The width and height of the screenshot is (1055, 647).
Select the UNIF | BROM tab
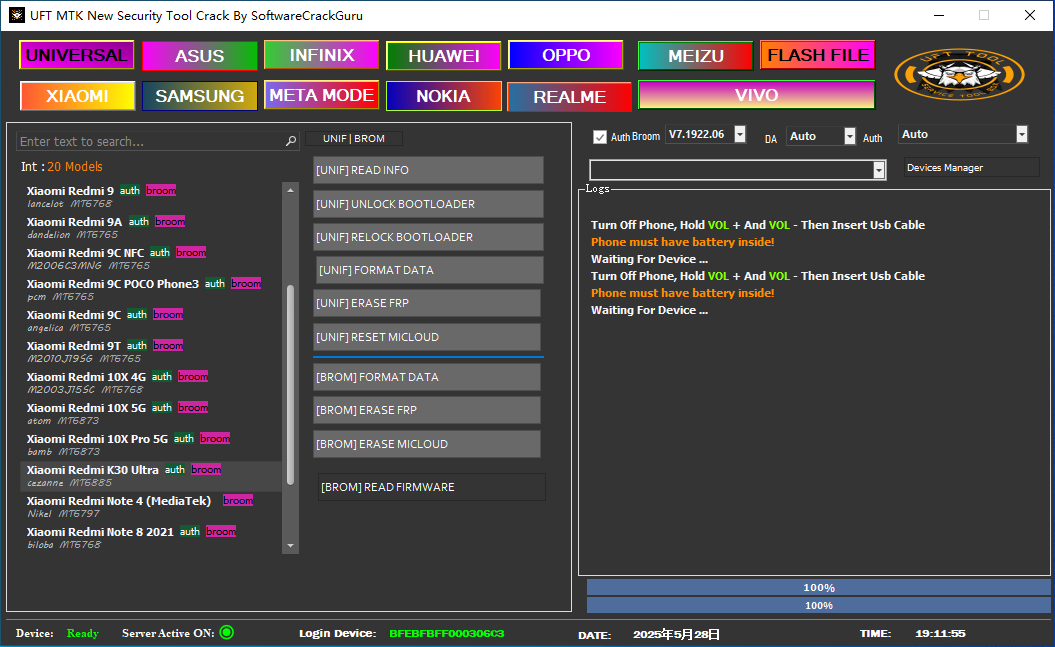point(354,139)
